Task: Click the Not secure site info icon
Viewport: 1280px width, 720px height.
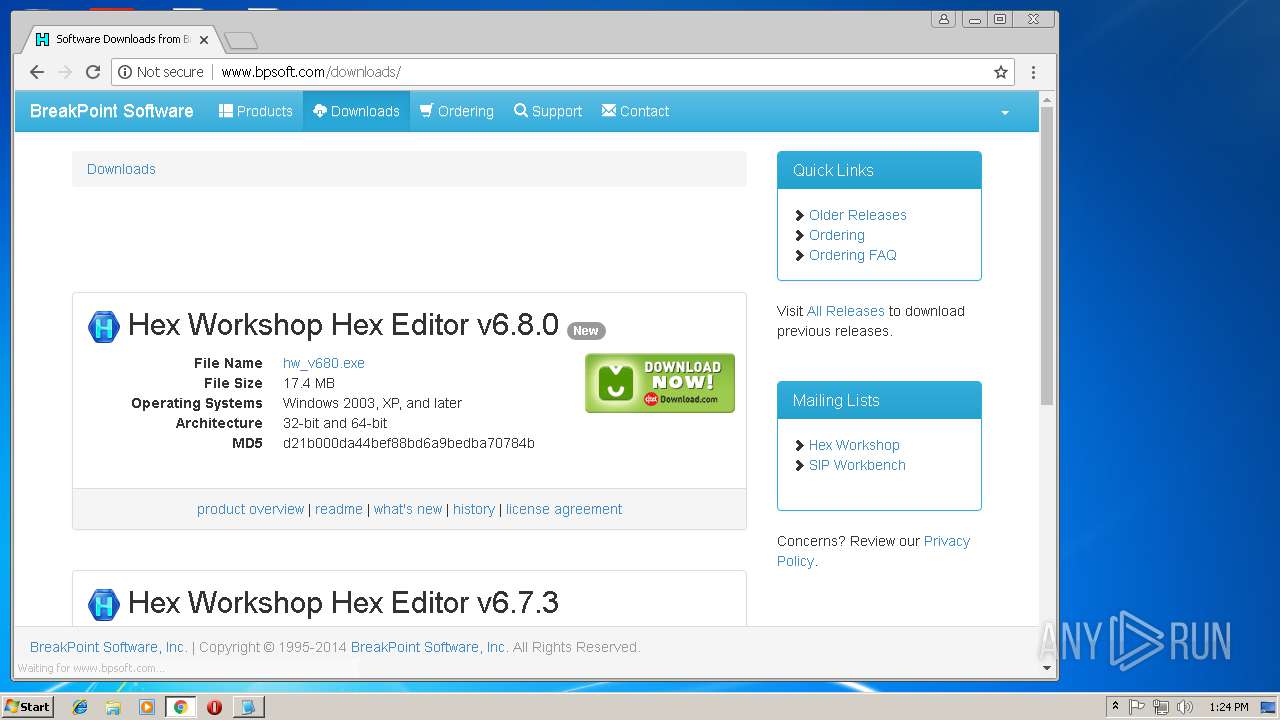Action: [x=125, y=72]
